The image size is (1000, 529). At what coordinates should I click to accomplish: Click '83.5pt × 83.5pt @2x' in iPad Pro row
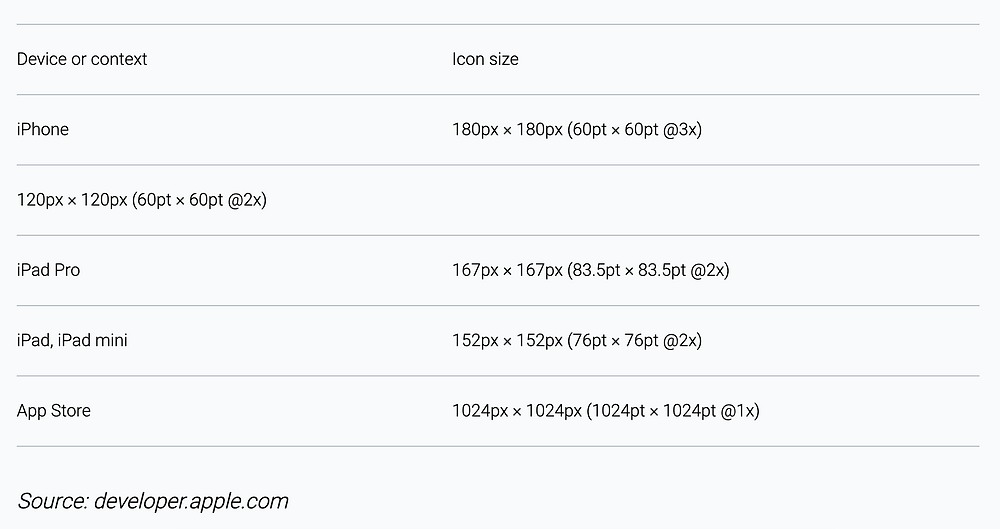coord(648,271)
